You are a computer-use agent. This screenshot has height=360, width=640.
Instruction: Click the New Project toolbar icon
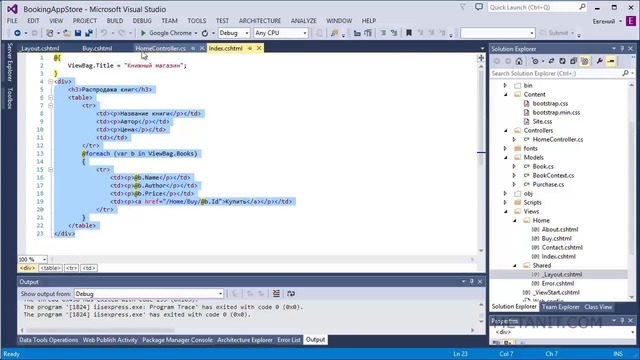[x=50, y=33]
